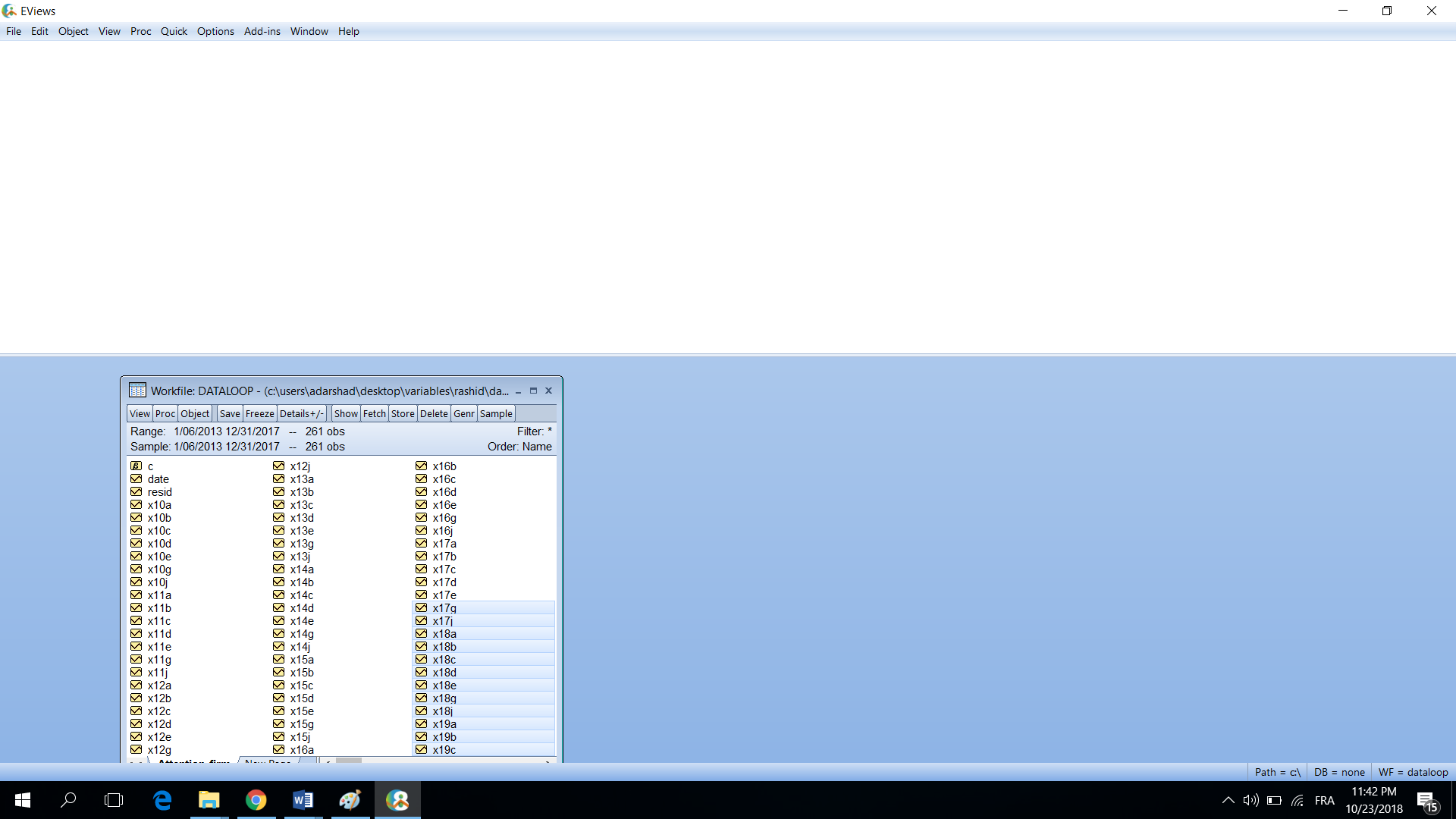Click the Sample date range text
The image size is (1456, 819).
[227, 446]
